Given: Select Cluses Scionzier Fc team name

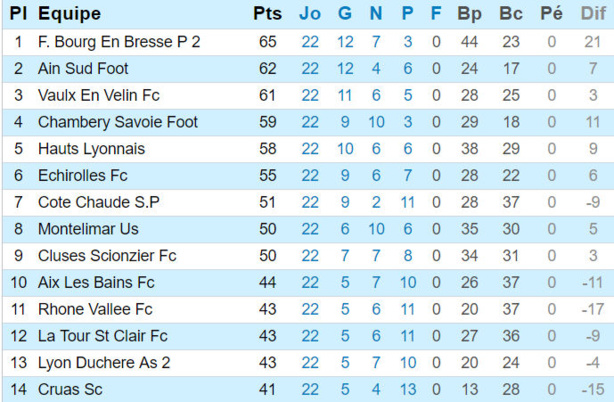Looking at the screenshot, I should pyautogui.click(x=107, y=256).
